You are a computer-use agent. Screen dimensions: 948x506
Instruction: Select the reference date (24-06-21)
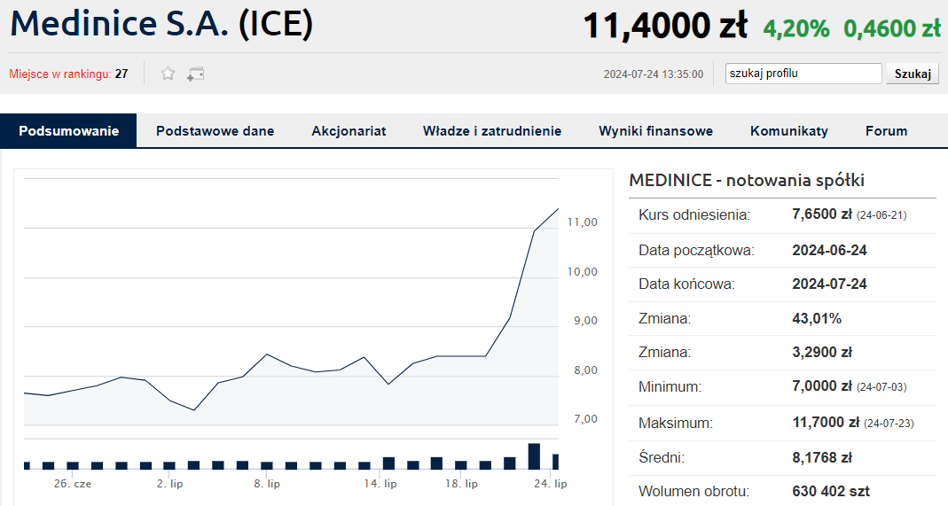point(881,215)
